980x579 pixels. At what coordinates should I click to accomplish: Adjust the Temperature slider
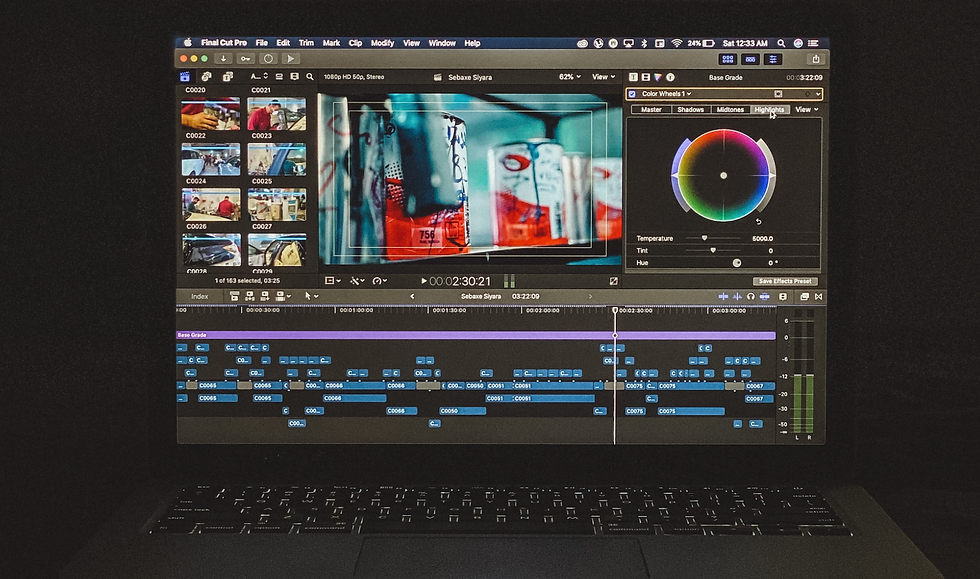coord(704,238)
